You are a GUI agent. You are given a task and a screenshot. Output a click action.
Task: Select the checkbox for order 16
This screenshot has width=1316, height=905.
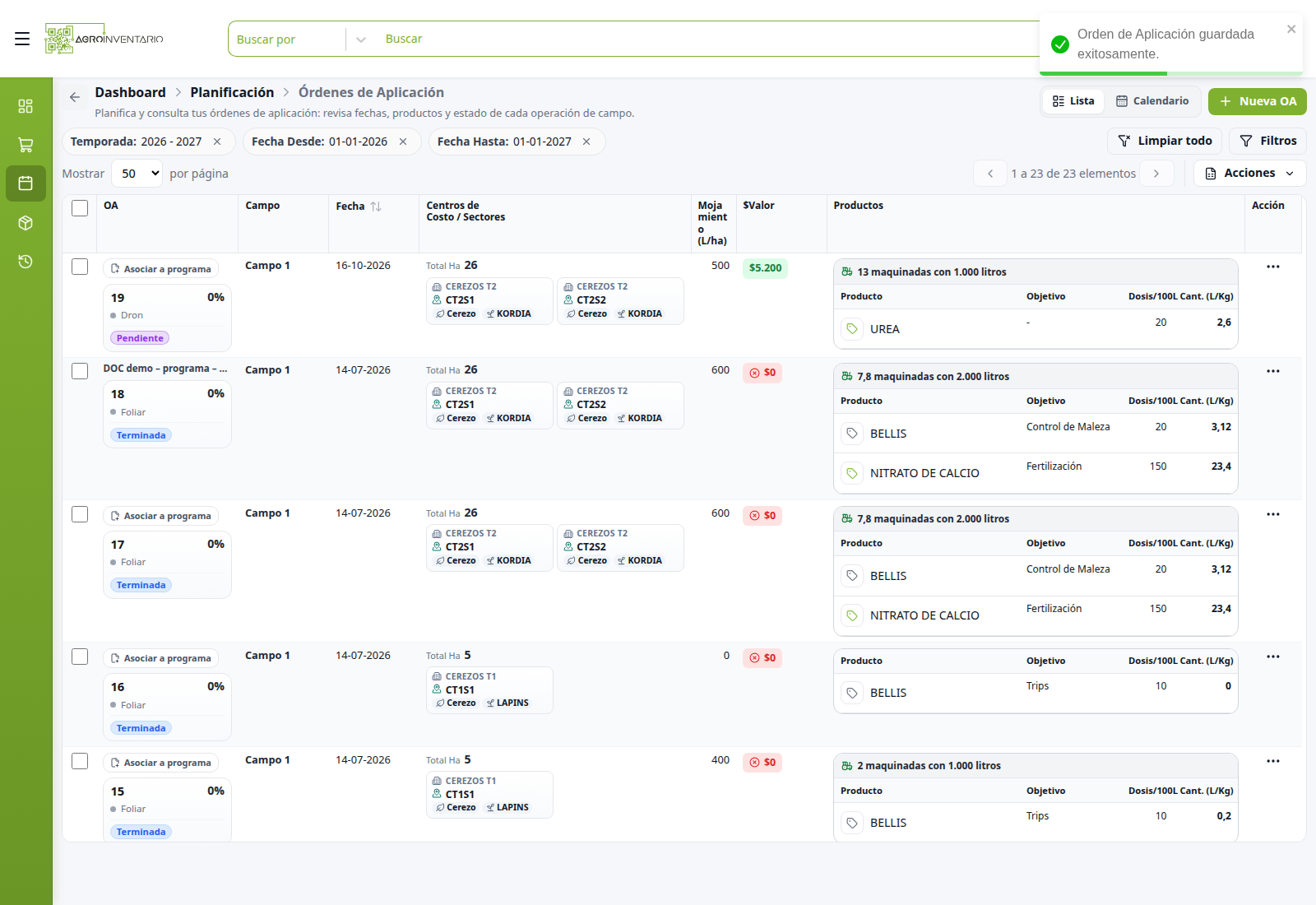point(80,657)
